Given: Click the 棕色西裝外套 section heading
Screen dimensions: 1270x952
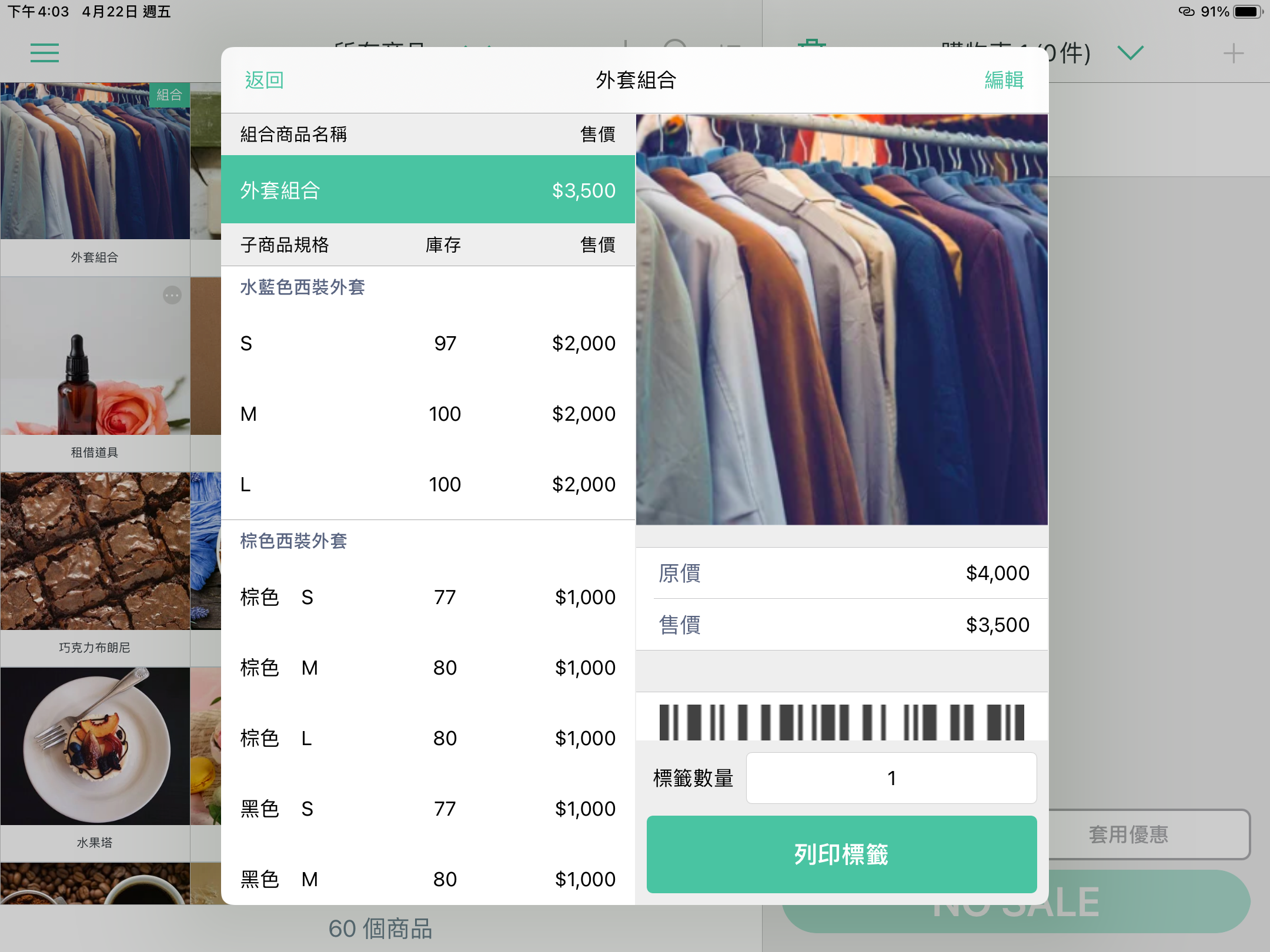Looking at the screenshot, I should coord(293,541).
